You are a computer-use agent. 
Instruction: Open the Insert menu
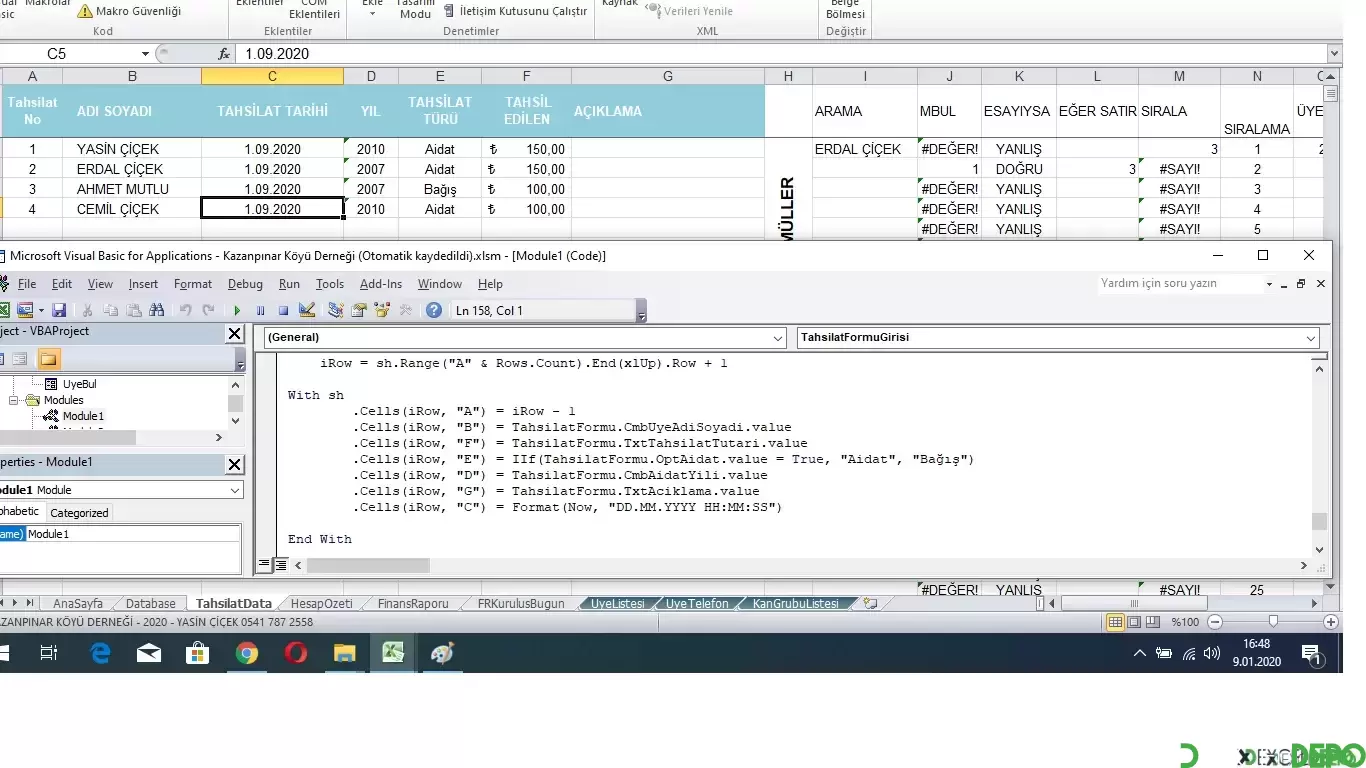tap(143, 284)
